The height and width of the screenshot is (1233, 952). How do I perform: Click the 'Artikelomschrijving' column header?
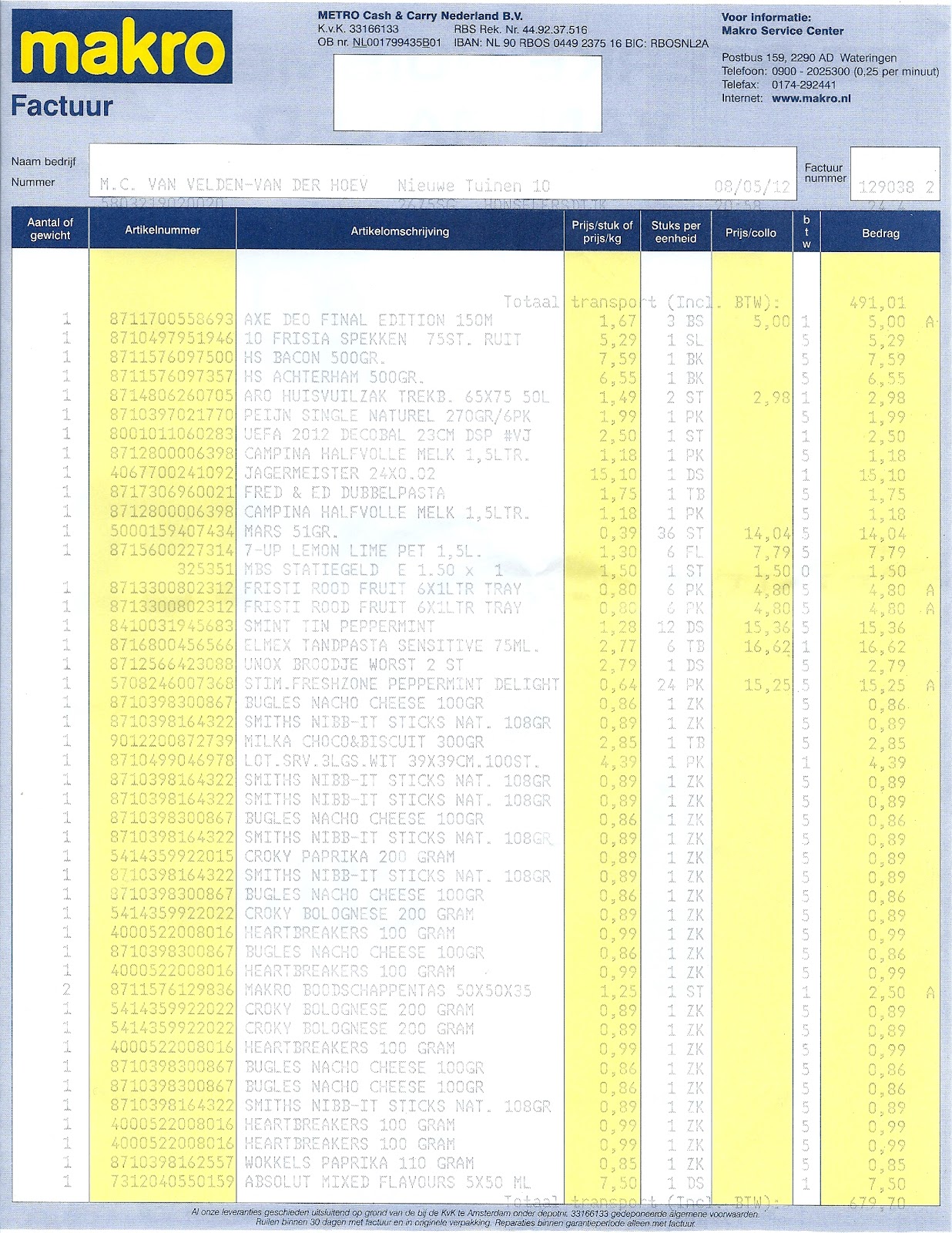tap(400, 231)
